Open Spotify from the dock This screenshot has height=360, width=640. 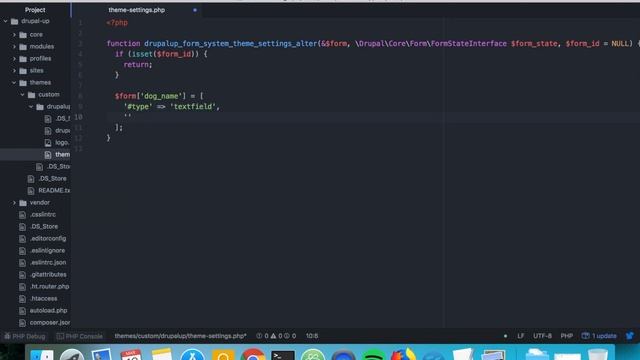[373, 355]
